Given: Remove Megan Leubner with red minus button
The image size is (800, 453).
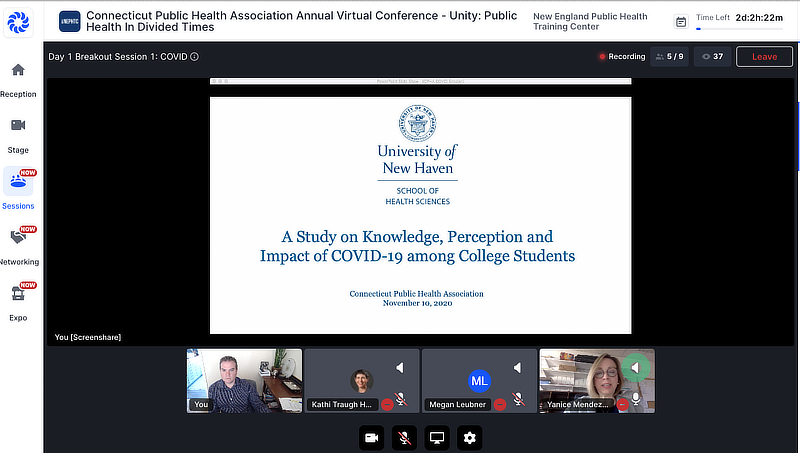Looking at the screenshot, I should [x=505, y=405].
